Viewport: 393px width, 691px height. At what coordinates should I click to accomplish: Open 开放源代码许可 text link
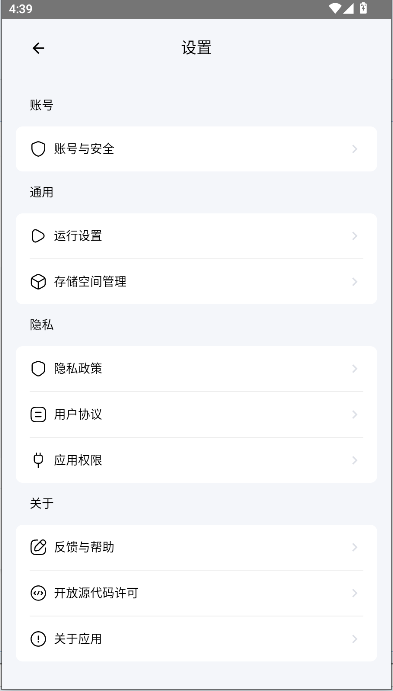(96, 593)
